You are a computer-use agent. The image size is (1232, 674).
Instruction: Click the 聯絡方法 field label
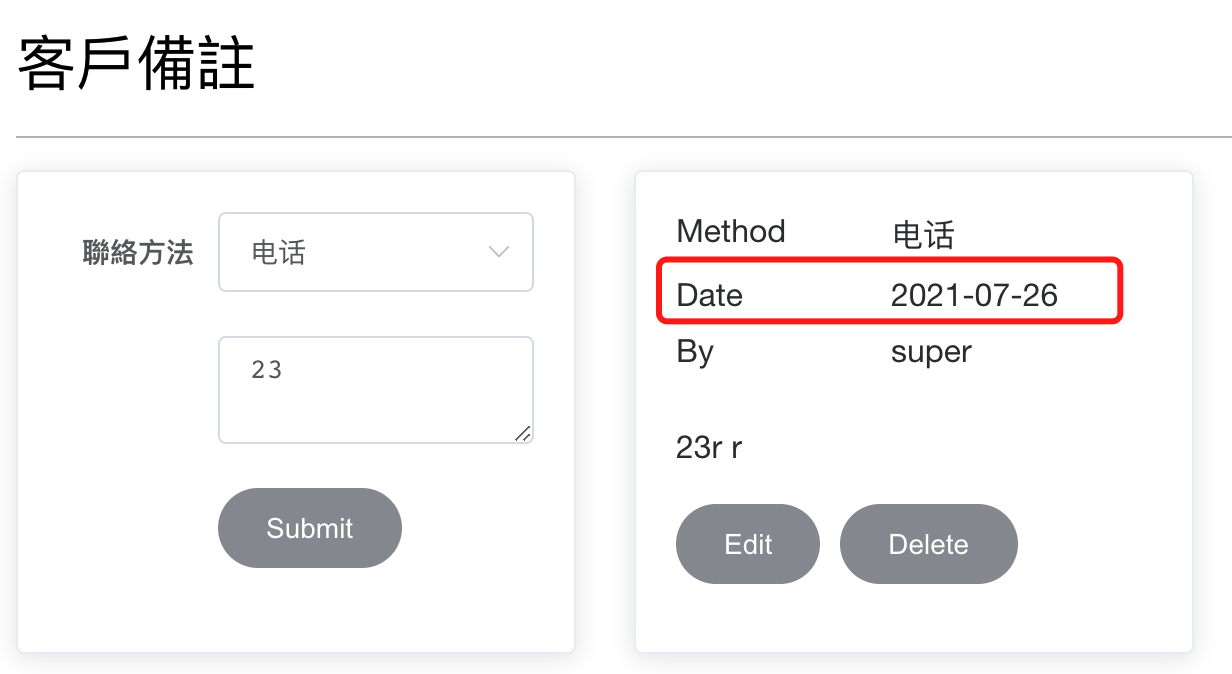coord(137,253)
